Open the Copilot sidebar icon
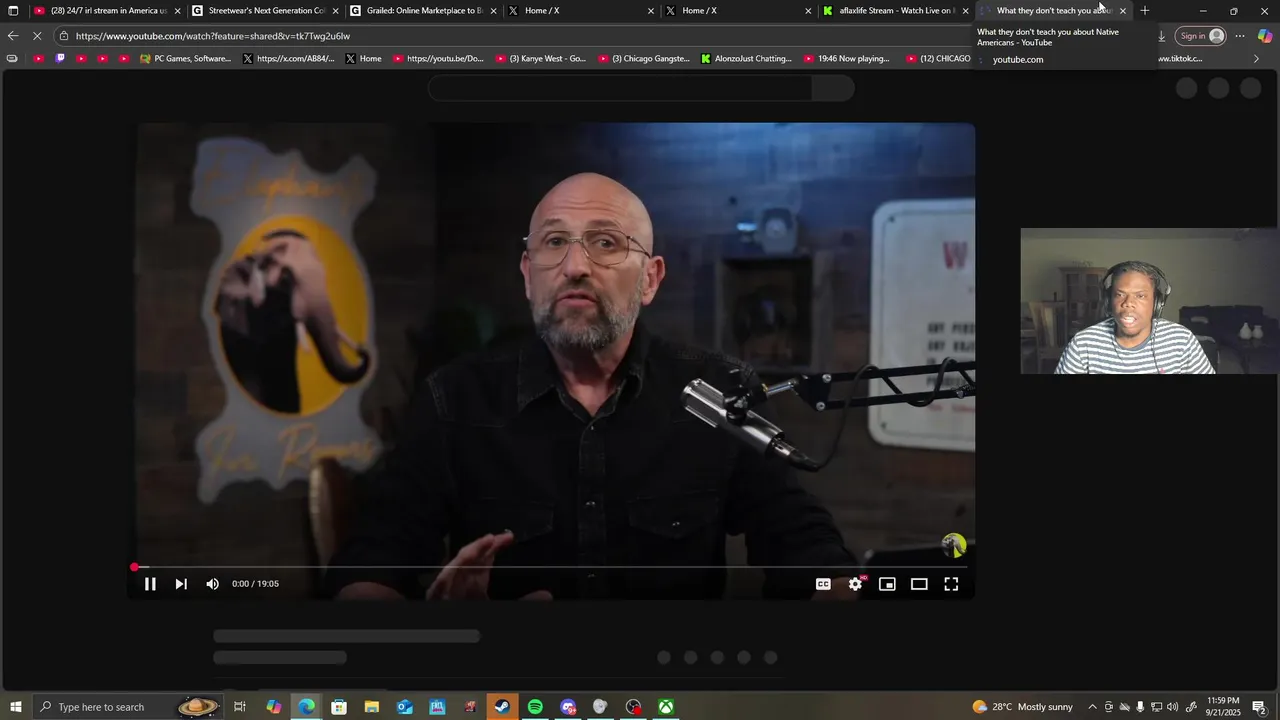This screenshot has height=720, width=1280. click(x=1265, y=36)
